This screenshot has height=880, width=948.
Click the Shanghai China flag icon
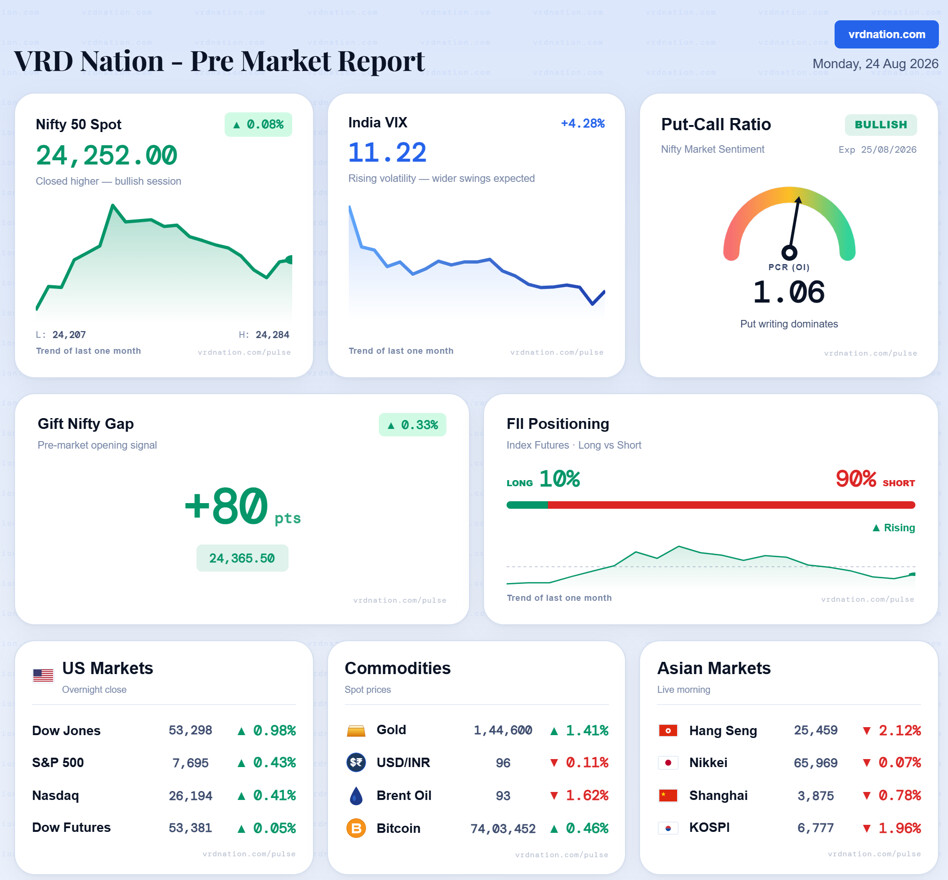[x=668, y=795]
